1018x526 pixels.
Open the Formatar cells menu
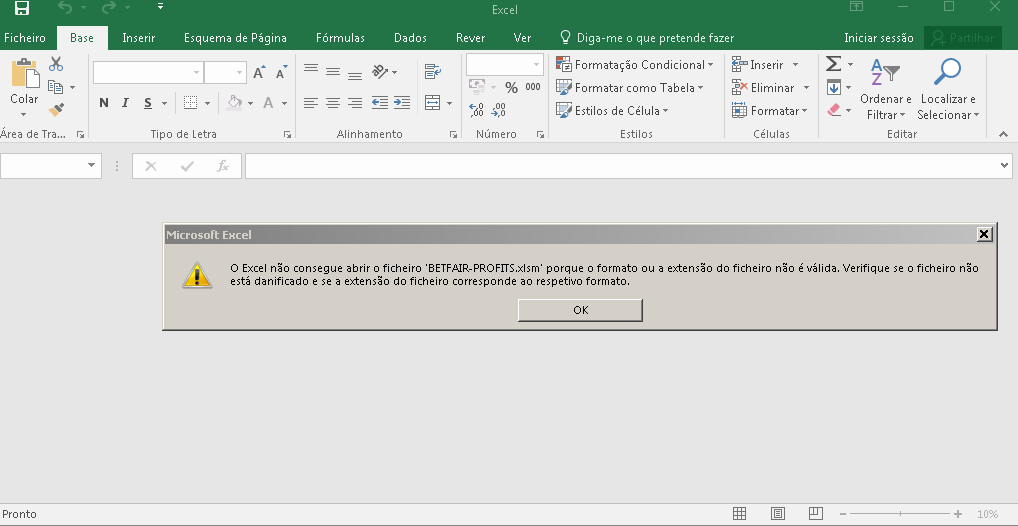[x=769, y=110]
